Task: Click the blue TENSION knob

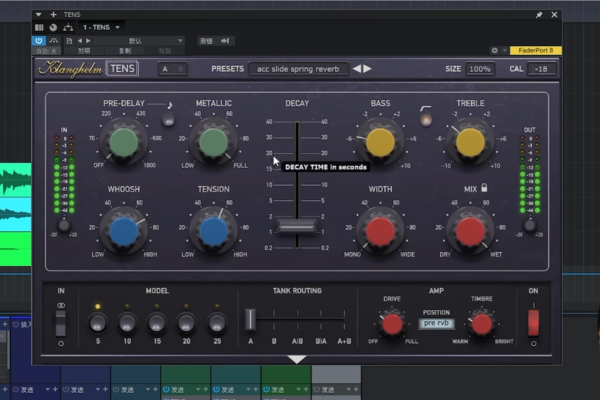Action: coord(213,231)
